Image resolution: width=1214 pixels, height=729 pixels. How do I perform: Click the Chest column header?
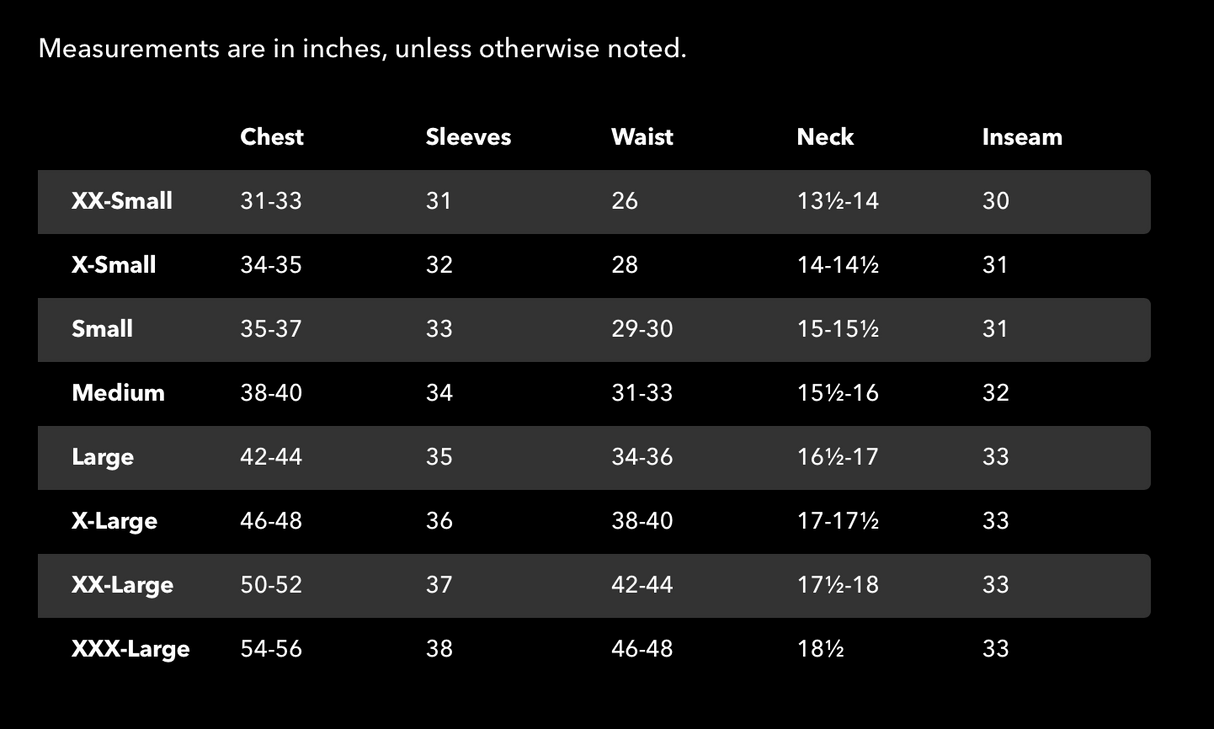[271, 137]
